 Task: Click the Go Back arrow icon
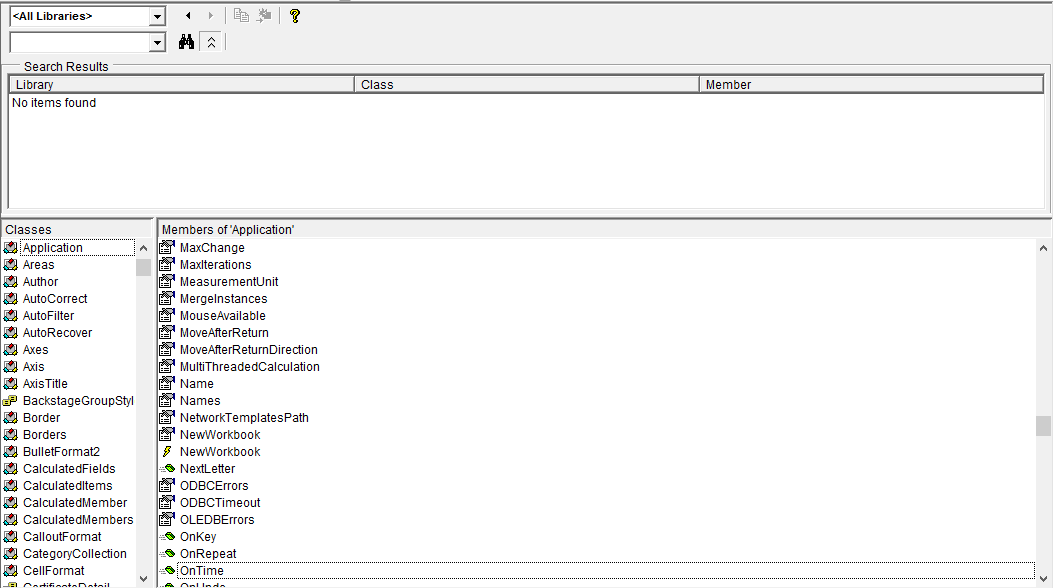tap(187, 15)
